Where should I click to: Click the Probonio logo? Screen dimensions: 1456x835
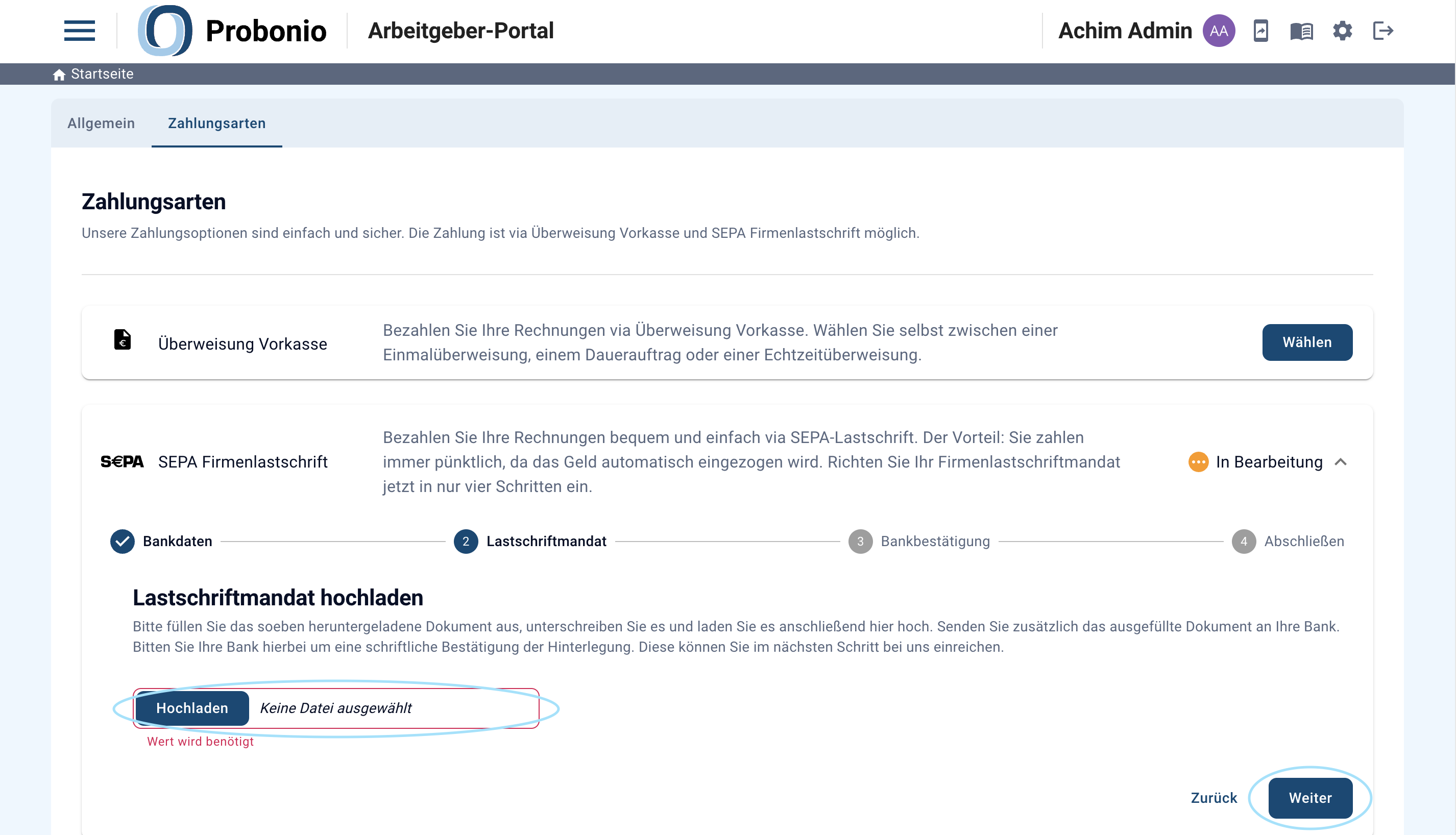point(232,31)
